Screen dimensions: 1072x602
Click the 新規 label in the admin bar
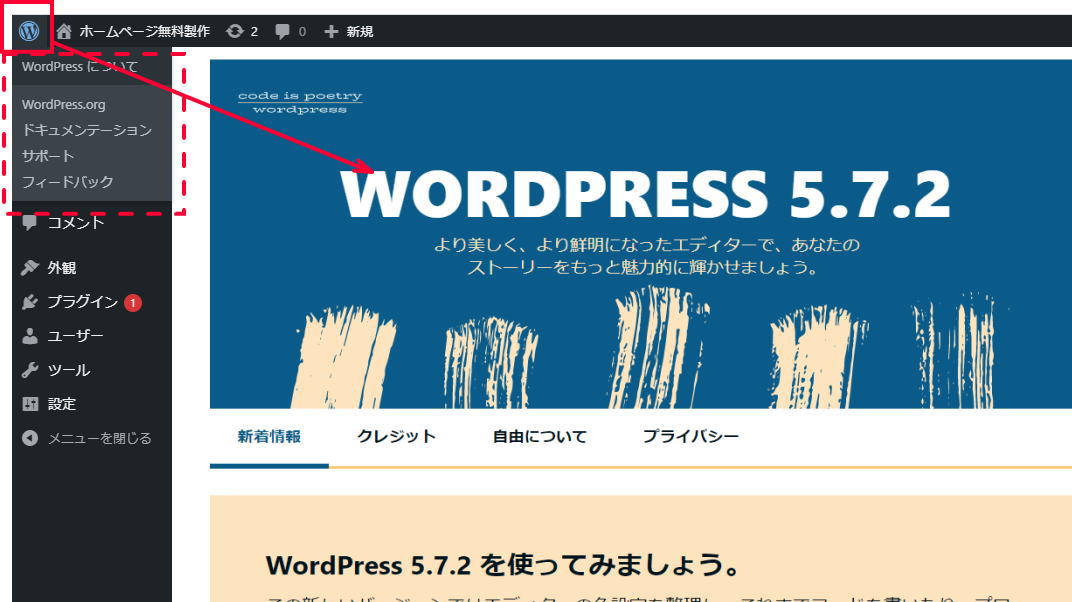pyautogui.click(x=360, y=31)
